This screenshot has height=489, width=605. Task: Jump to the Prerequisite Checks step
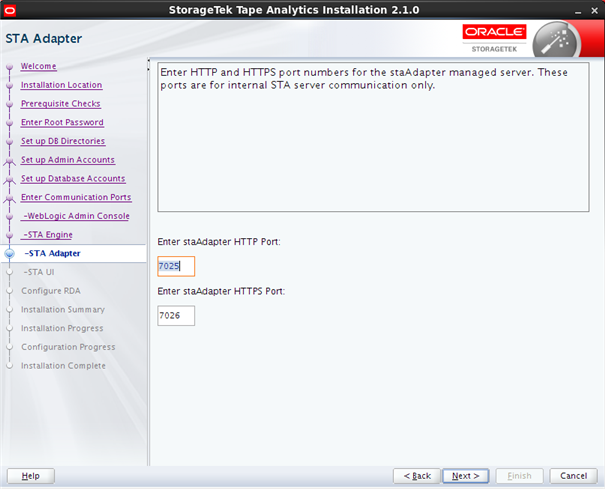[61, 104]
